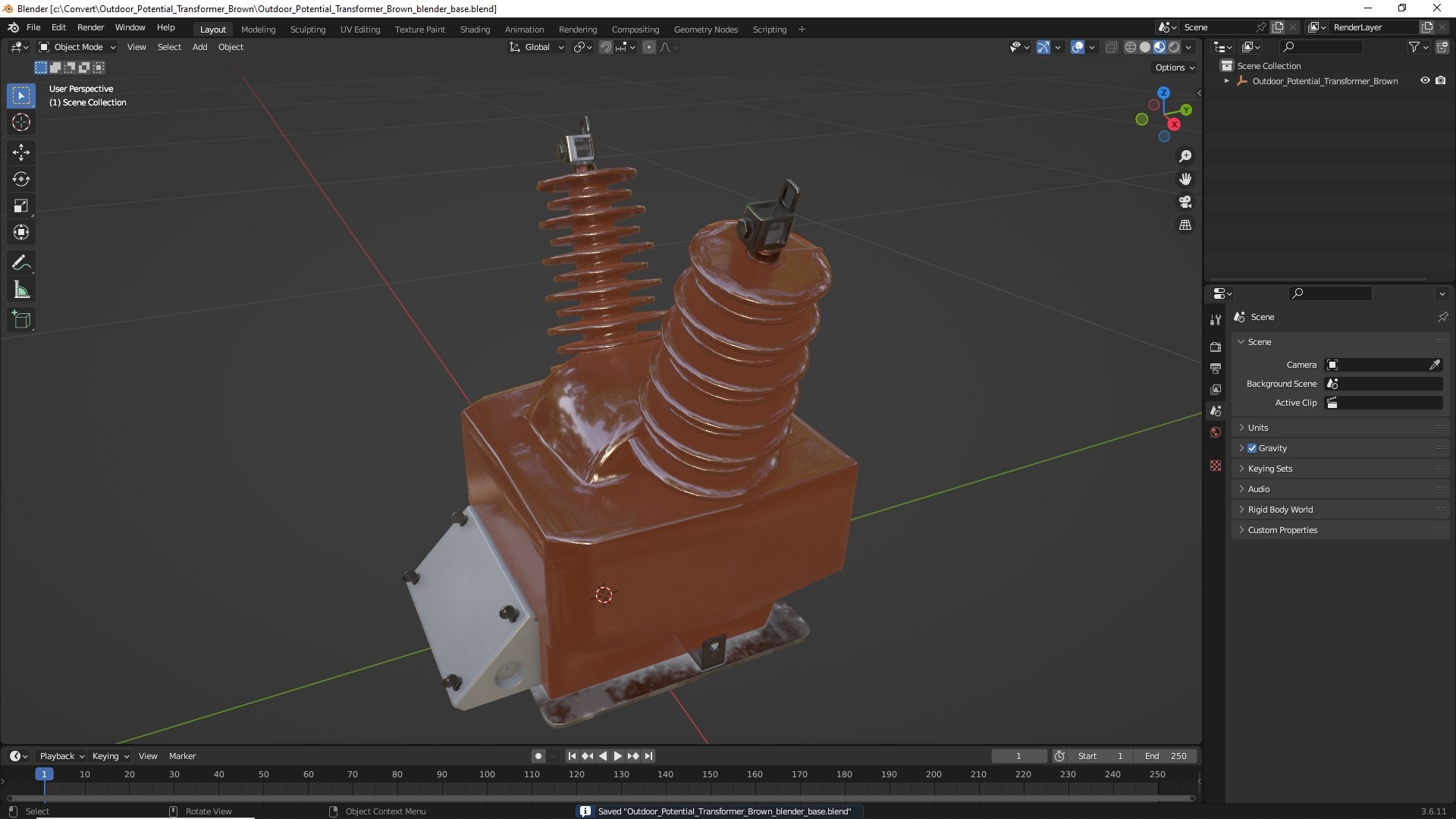
Task: Jump to end frame button
Action: (x=649, y=756)
